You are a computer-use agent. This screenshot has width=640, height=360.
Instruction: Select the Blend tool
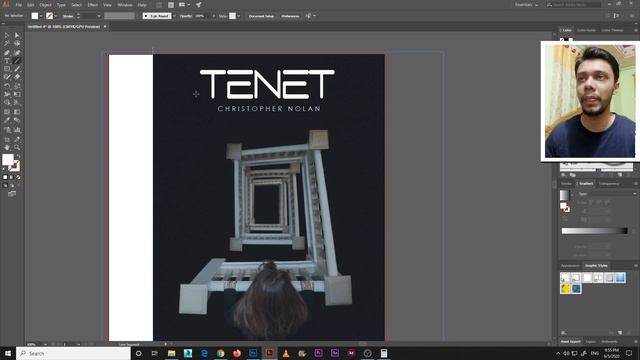point(17,120)
